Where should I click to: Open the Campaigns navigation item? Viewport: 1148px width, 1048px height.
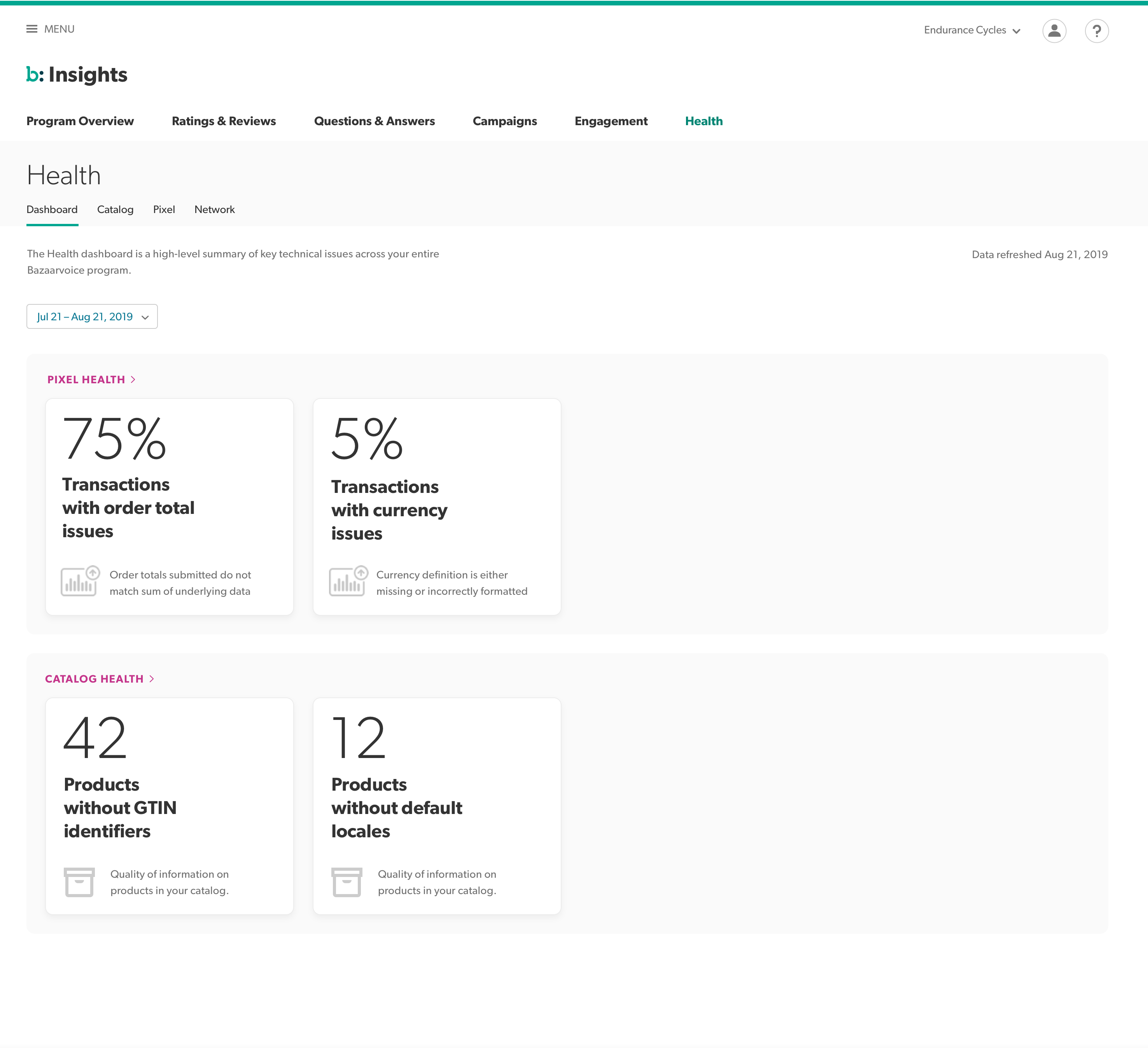[504, 121]
